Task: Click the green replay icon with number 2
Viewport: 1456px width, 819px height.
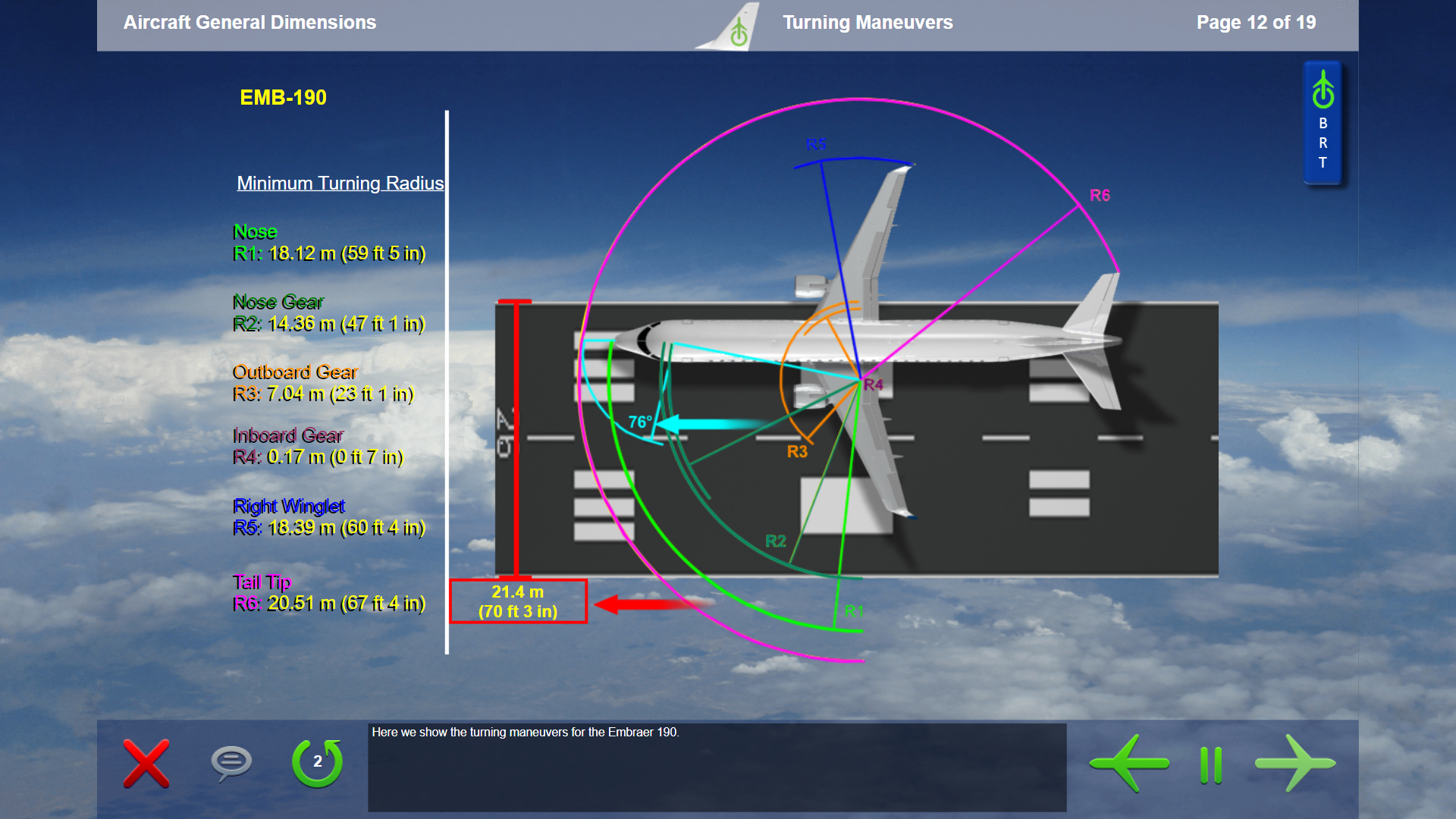Action: click(x=317, y=763)
